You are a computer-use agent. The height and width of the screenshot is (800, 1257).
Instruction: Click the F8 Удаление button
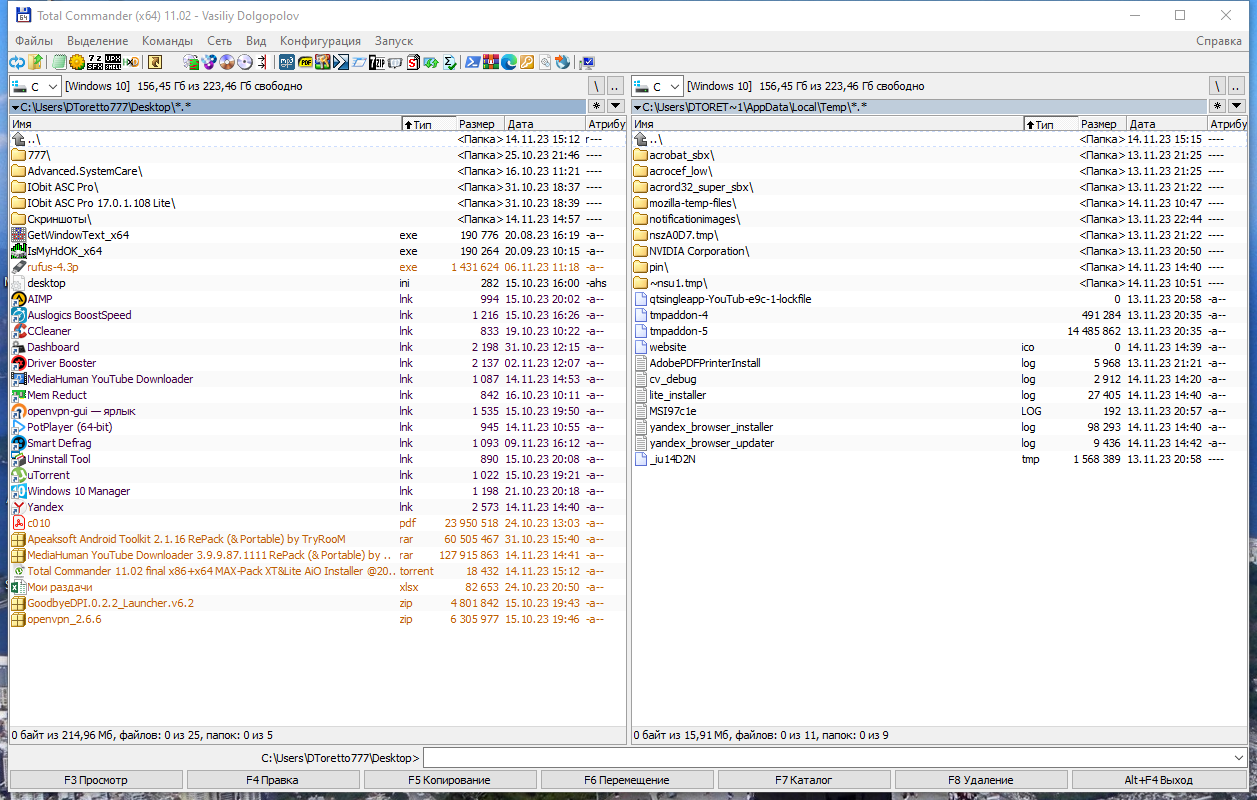[980, 780]
